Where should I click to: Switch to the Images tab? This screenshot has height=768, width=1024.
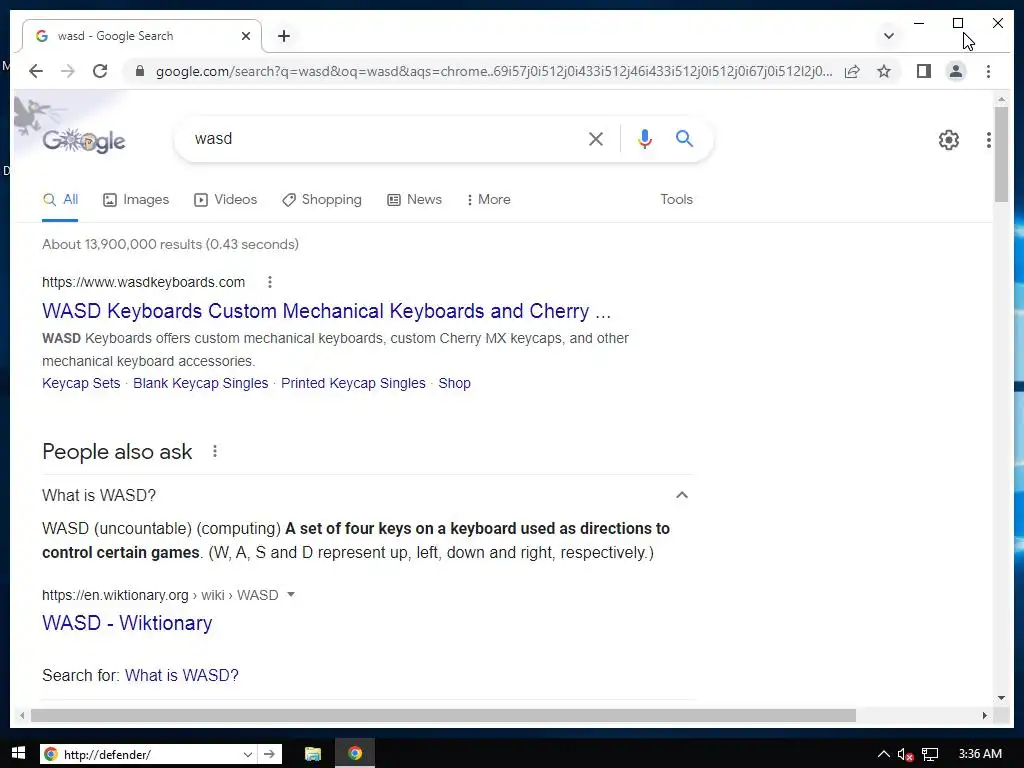point(136,200)
